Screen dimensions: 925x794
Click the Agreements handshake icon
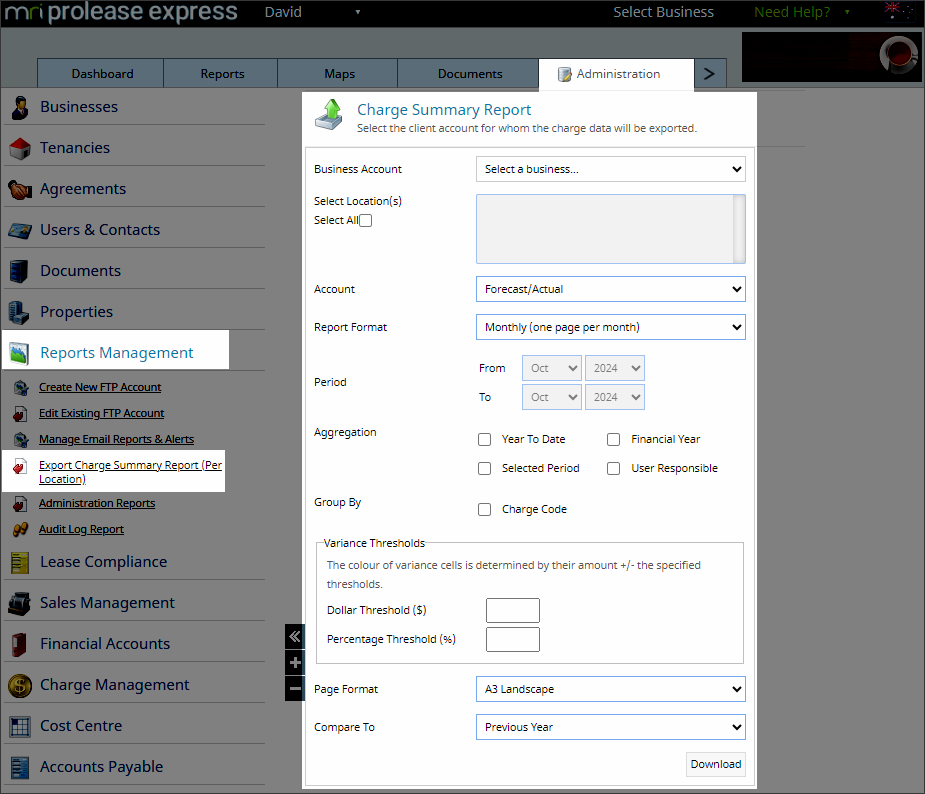[20, 189]
